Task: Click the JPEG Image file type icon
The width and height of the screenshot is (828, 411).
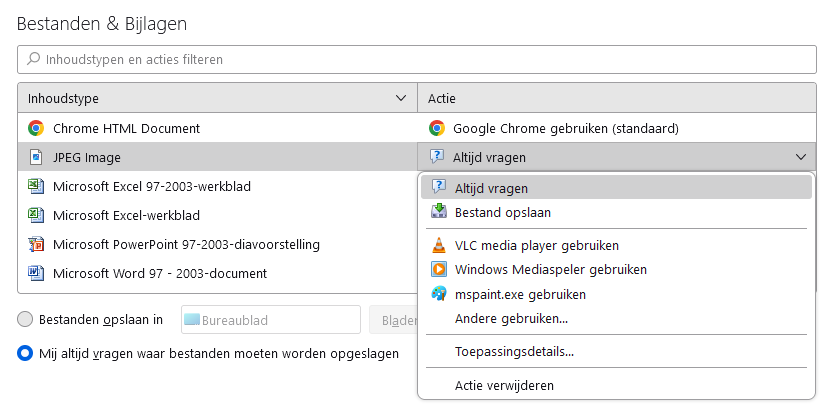Action: point(36,157)
